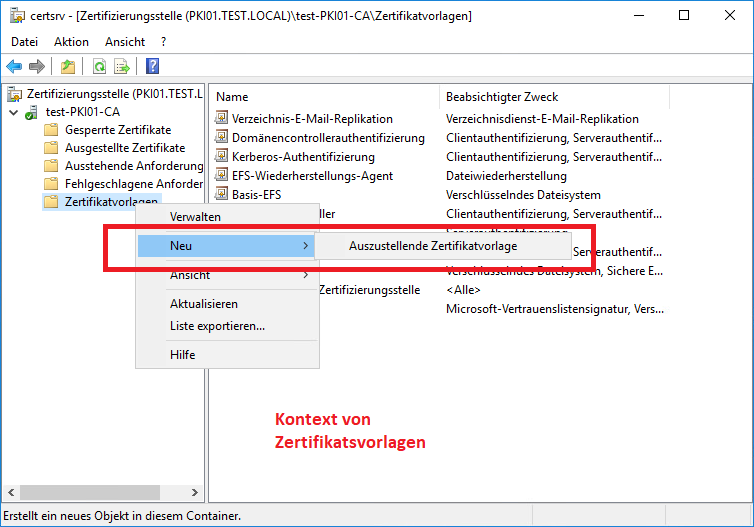Open the Datei menu
The height and width of the screenshot is (527, 754).
pos(24,42)
